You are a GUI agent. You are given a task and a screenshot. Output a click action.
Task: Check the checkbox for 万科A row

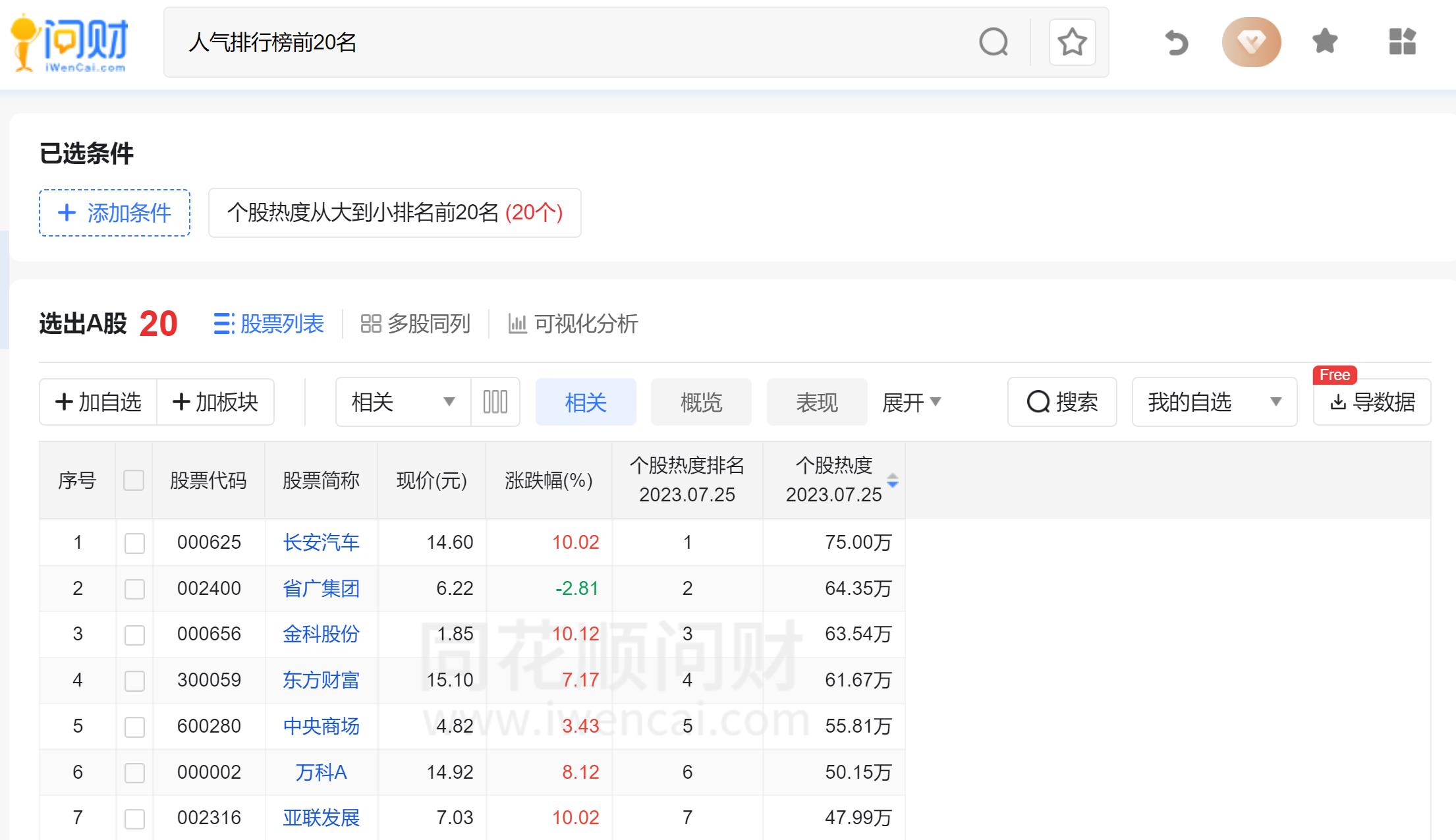(x=134, y=771)
